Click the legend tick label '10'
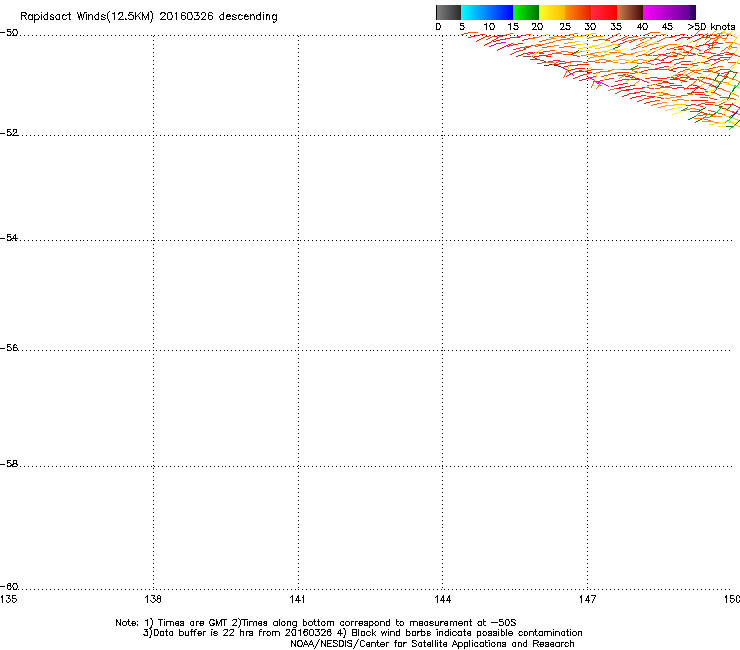The height and width of the screenshot is (650, 740). 489,27
